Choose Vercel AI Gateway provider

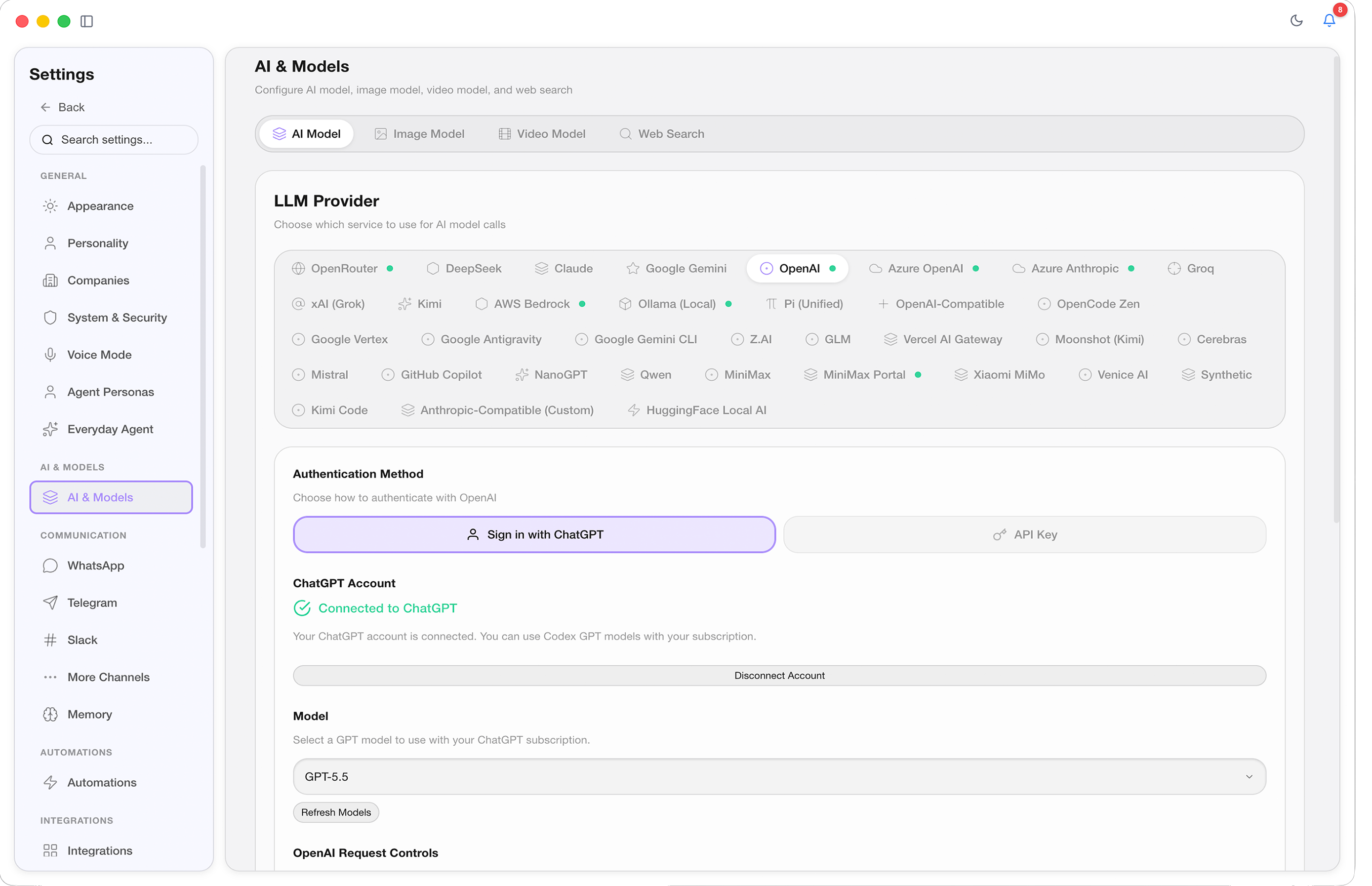[943, 339]
